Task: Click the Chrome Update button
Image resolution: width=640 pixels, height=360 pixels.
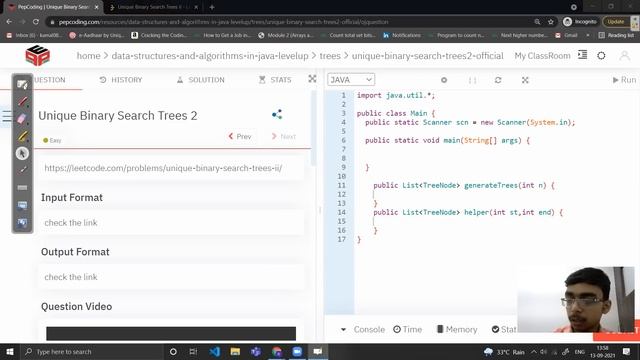Action: 616,22
